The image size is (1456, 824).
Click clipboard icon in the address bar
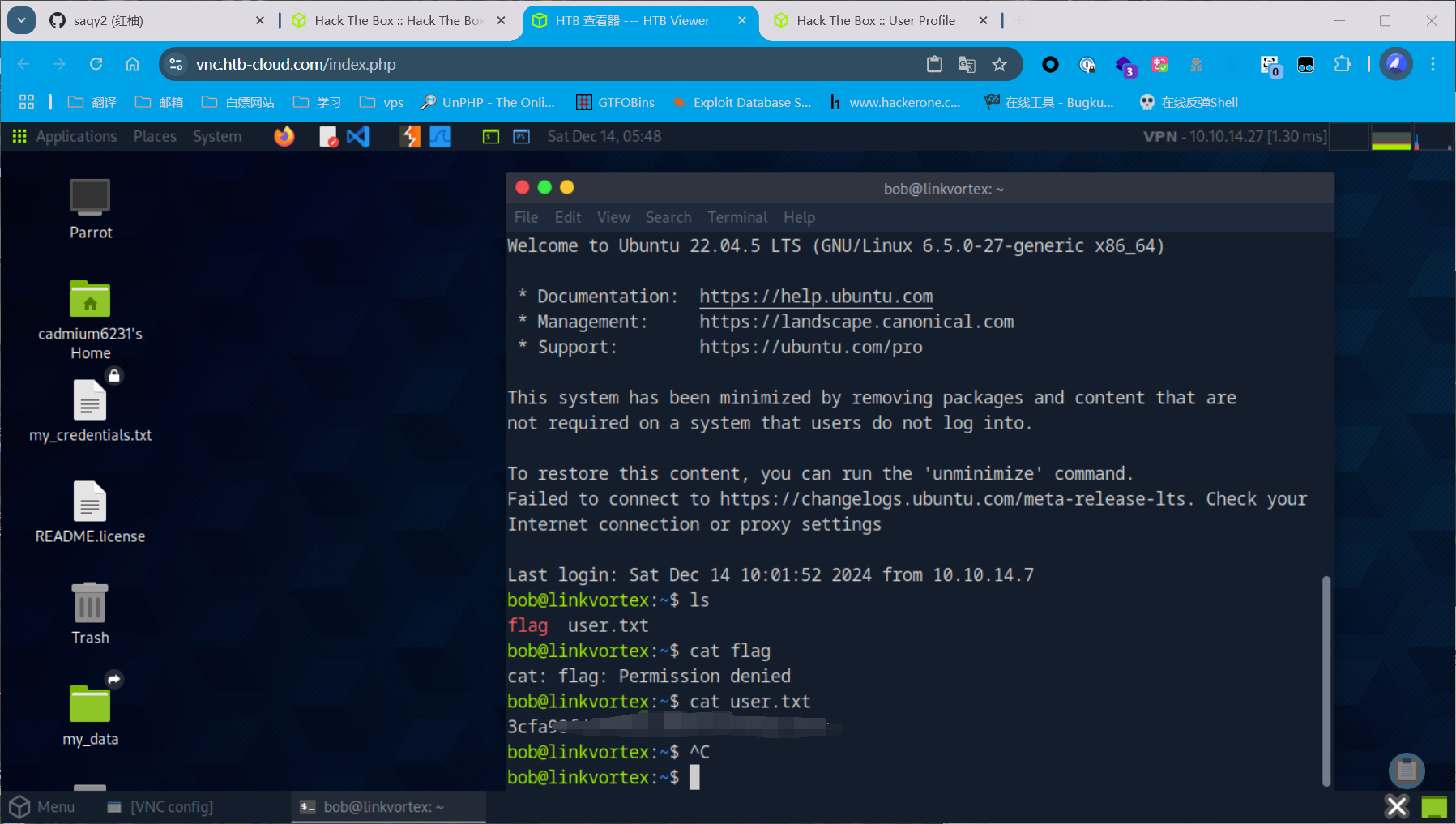pos(934,65)
